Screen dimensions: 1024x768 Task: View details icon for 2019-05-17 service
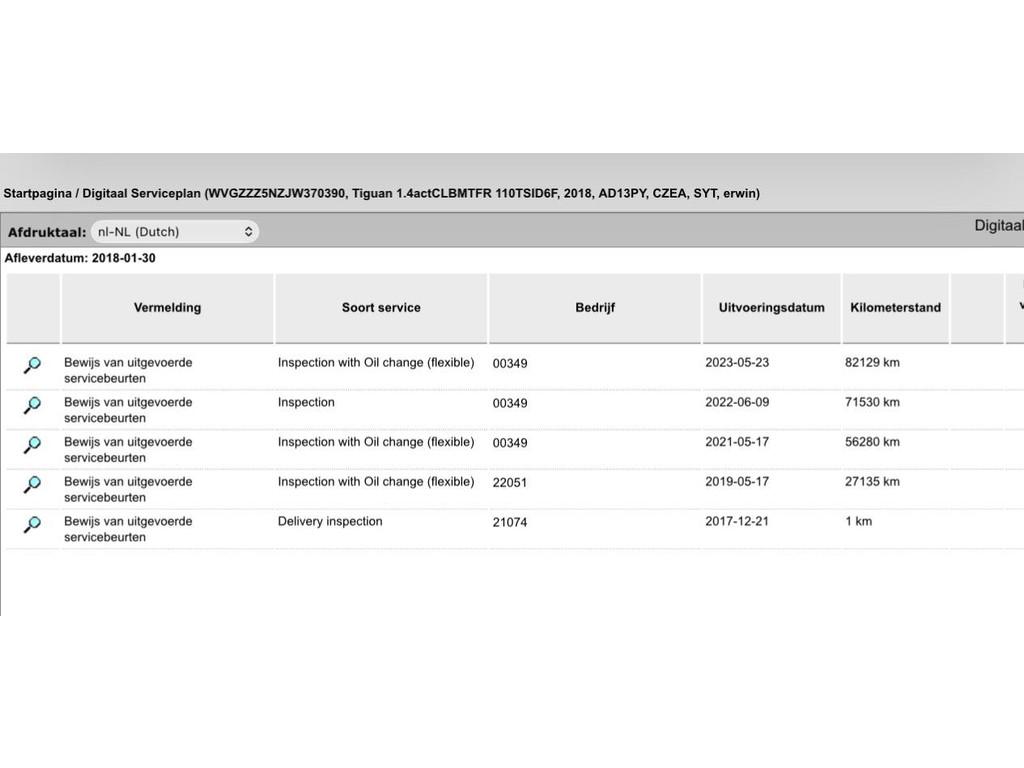[x=32, y=484]
